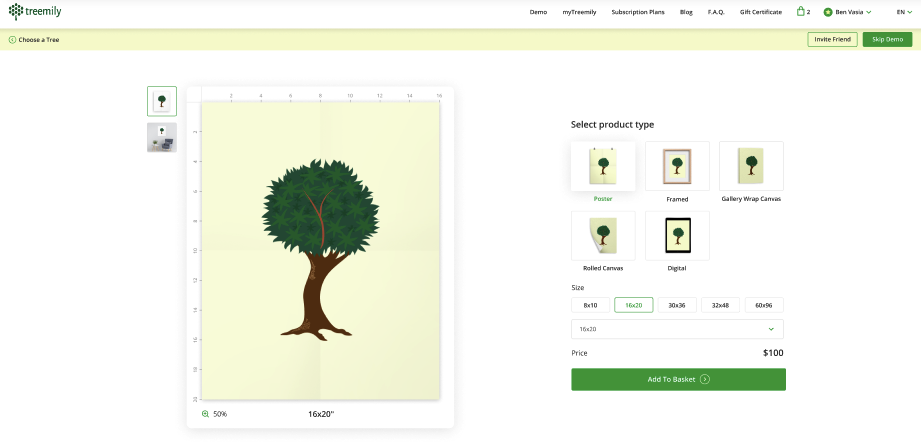The image size is (921, 445).
Task: Click the back arrow icon beside Choose a Tree
Action: point(12,40)
